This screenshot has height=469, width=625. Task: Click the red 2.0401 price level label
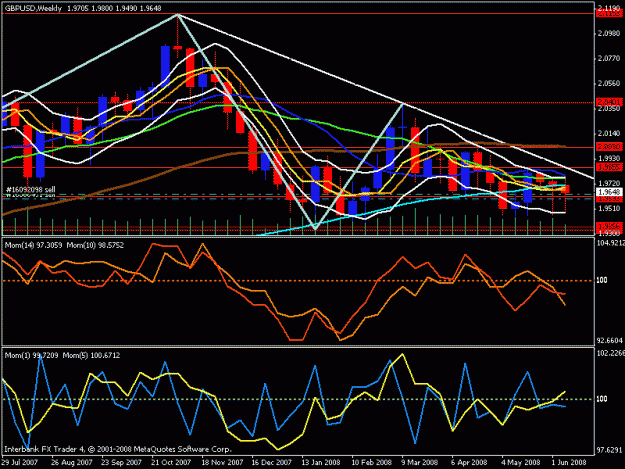(609, 102)
